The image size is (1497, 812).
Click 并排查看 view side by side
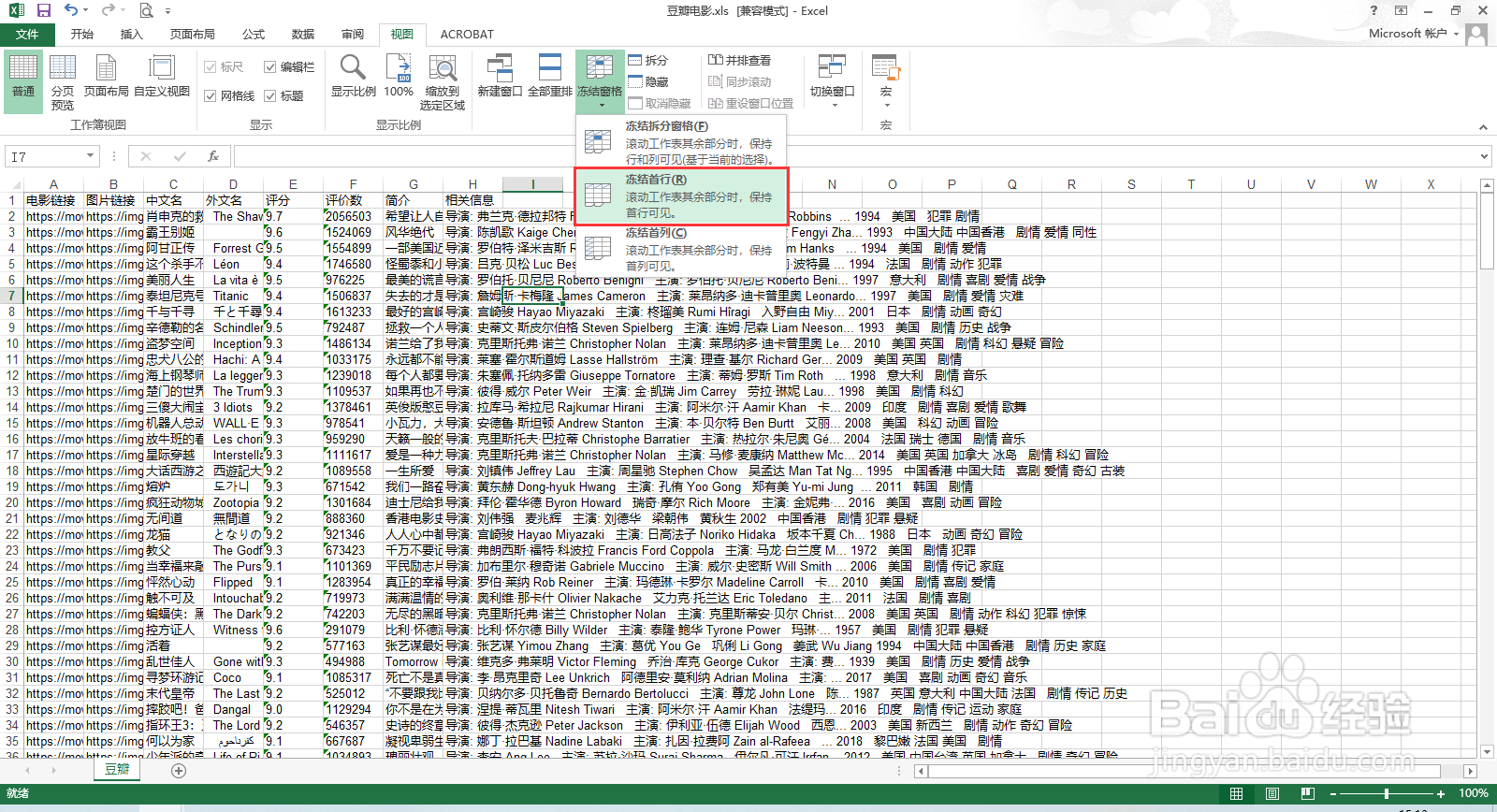(739, 60)
